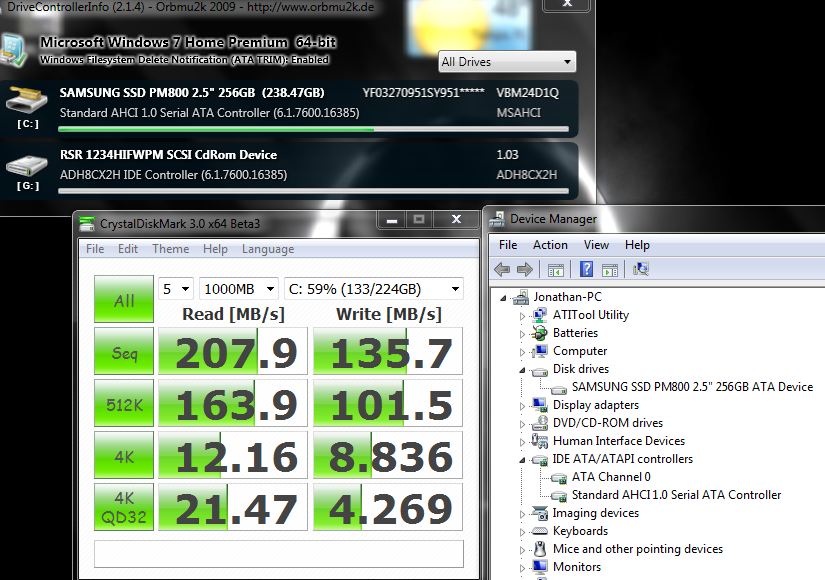Click the Disk drives category icon

click(539, 371)
